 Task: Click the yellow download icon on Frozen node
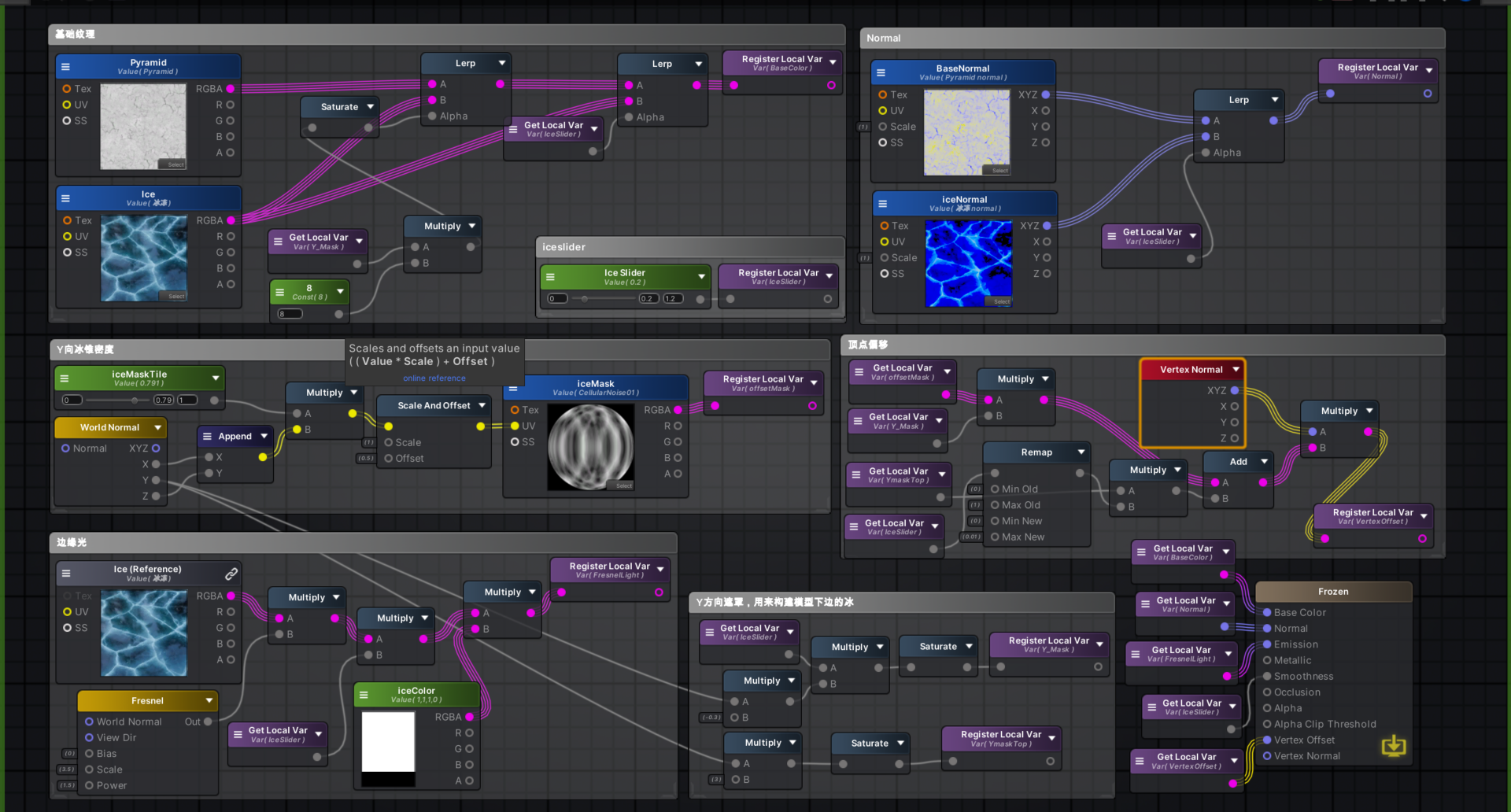(x=1393, y=745)
